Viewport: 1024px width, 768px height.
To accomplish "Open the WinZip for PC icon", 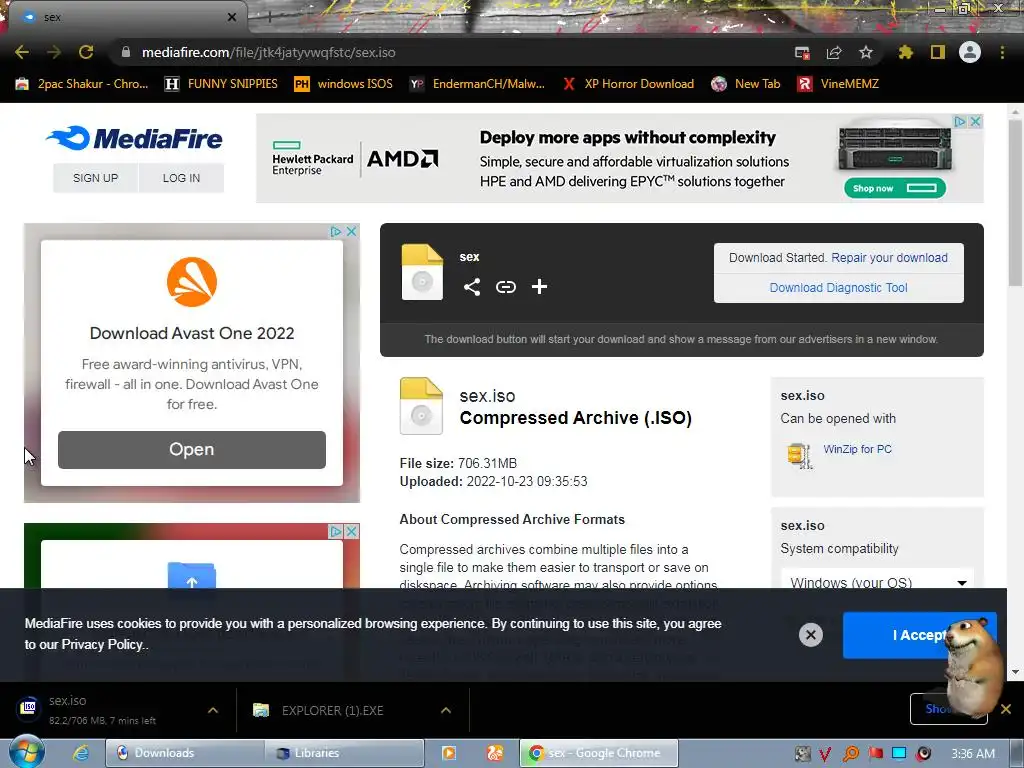I will pos(799,455).
